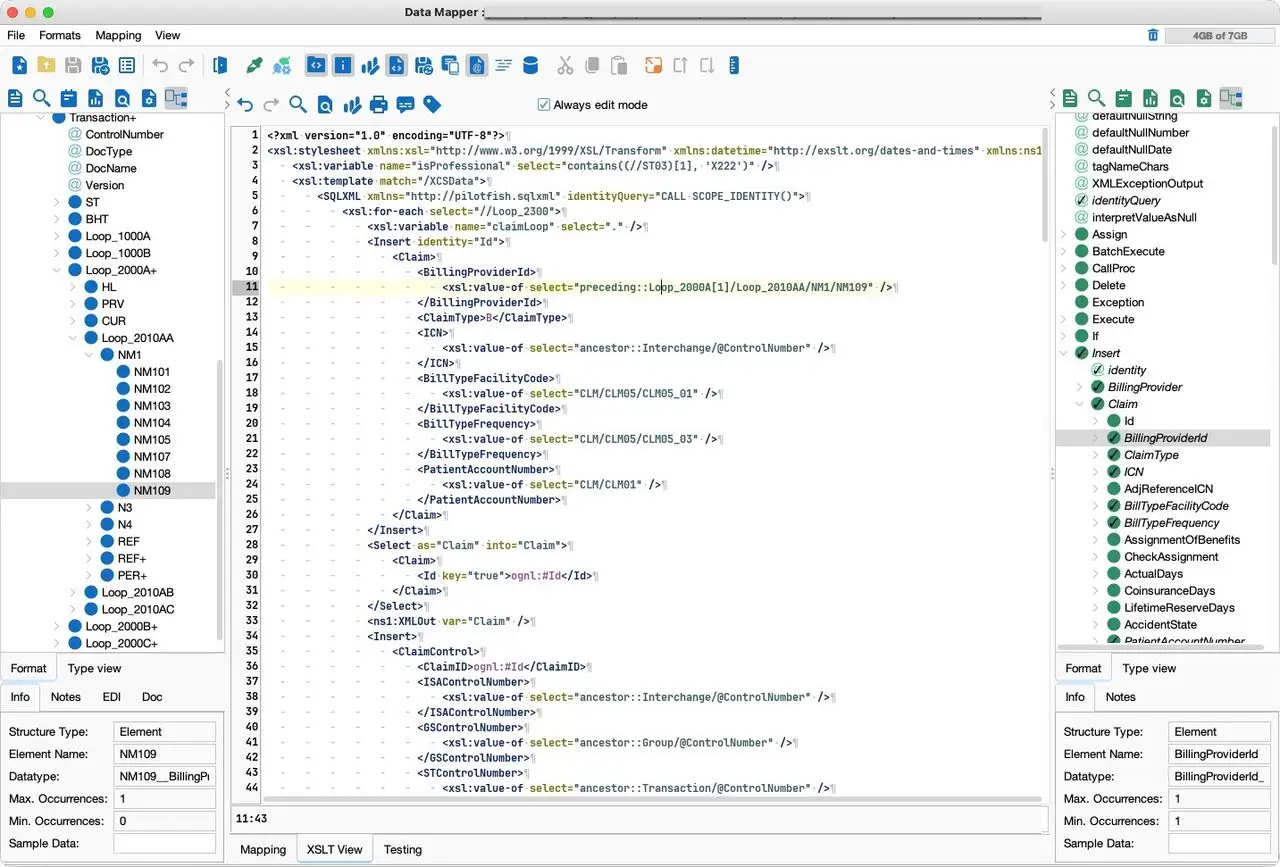This screenshot has width=1280, height=867.
Task: Select ClaimType in the target tree
Action: [1151, 455]
